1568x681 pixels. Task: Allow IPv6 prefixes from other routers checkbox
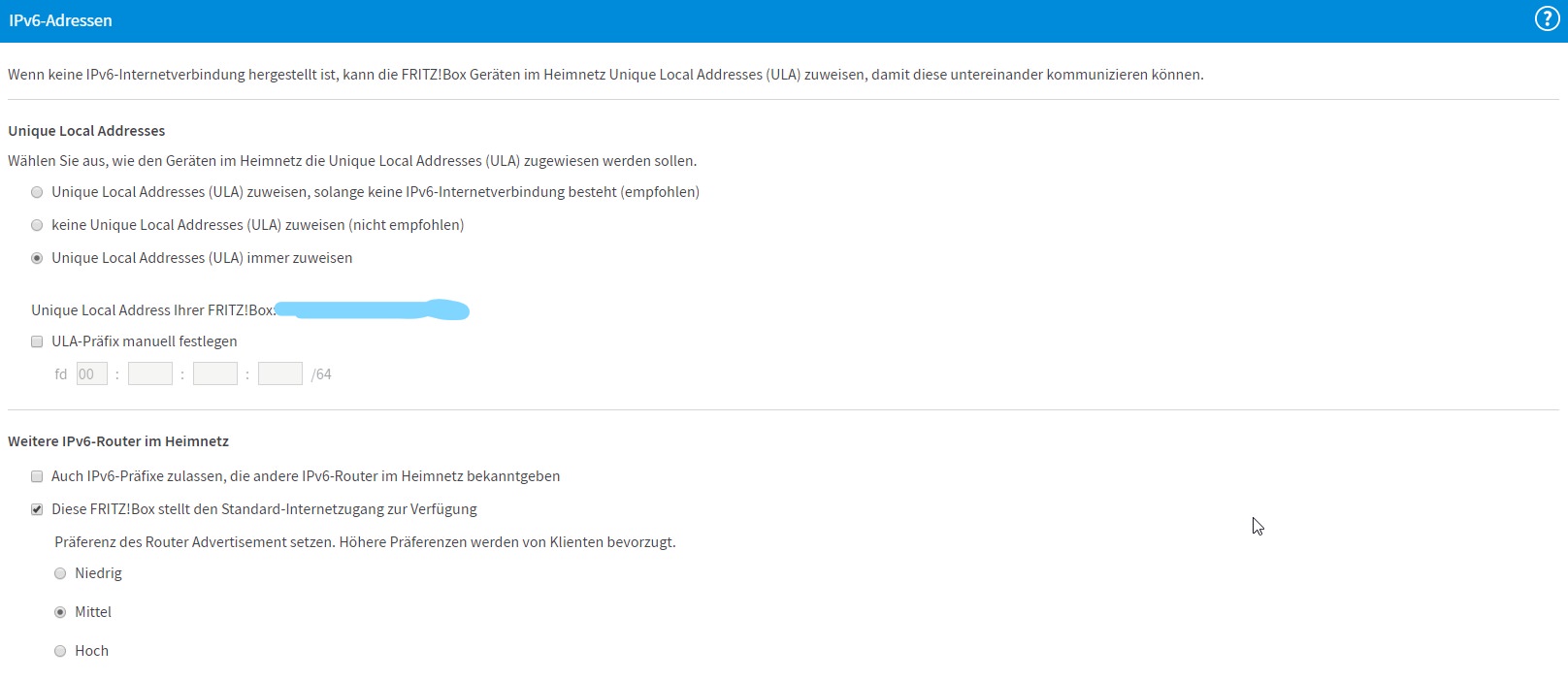(37, 476)
